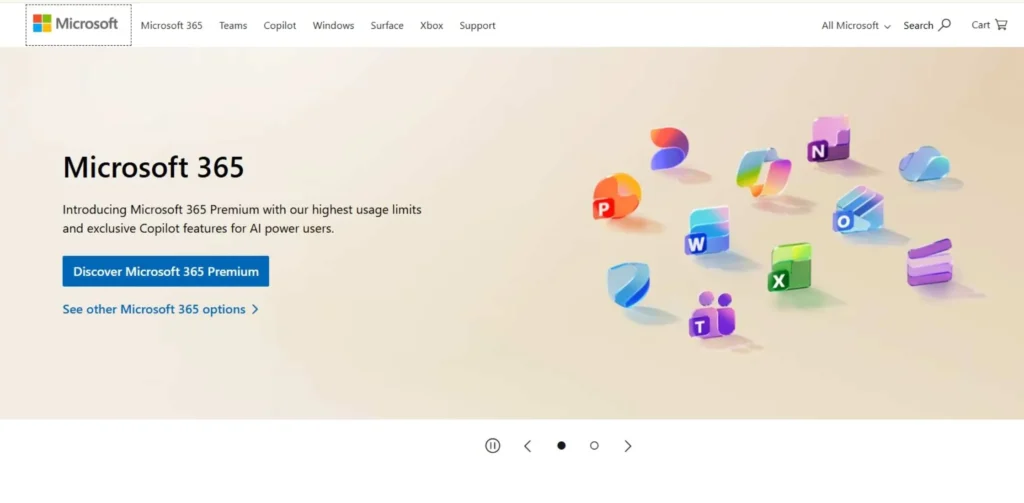Click the PowerPoint app icon
Screen dimensions: 1024x503
615,196
